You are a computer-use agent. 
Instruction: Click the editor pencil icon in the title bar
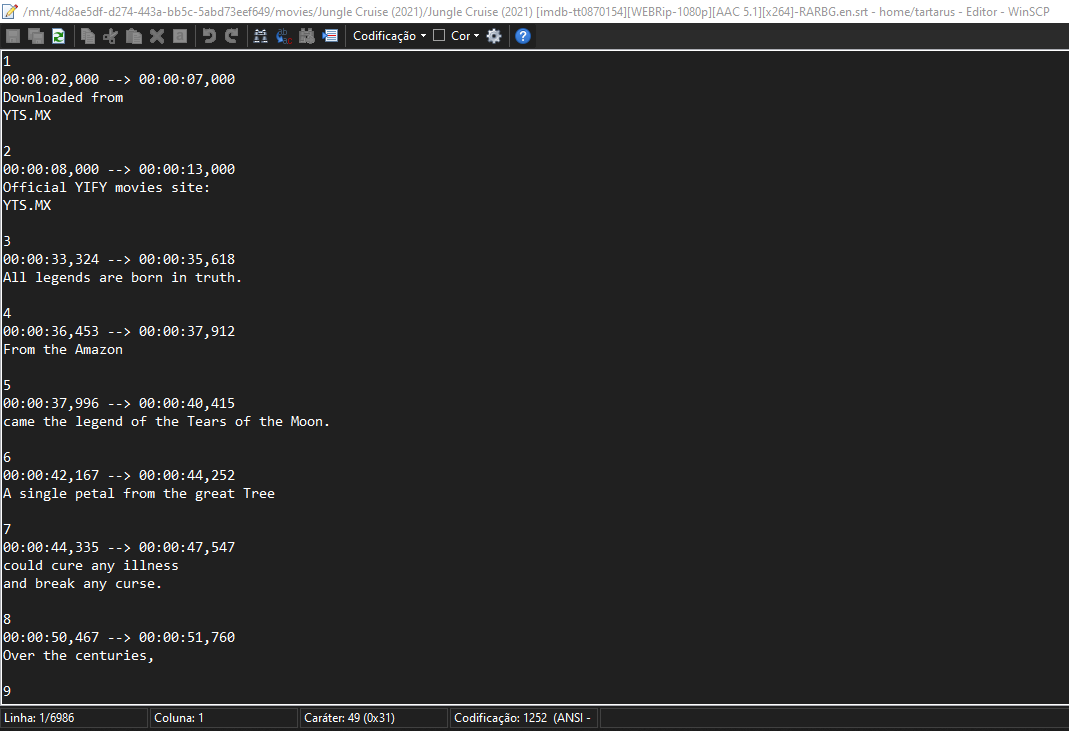click(x=10, y=11)
